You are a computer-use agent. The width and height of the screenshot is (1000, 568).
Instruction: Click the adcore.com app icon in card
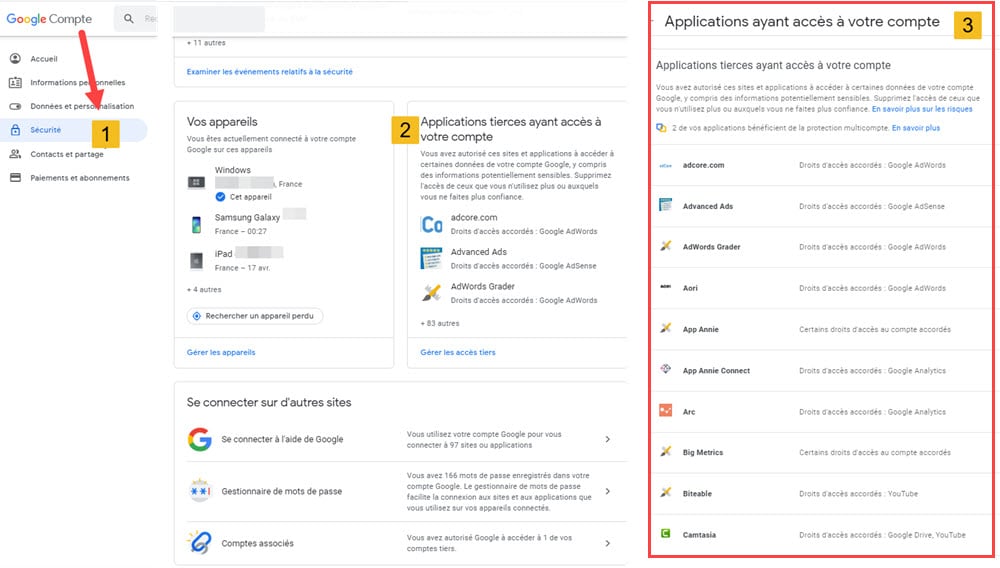431,224
